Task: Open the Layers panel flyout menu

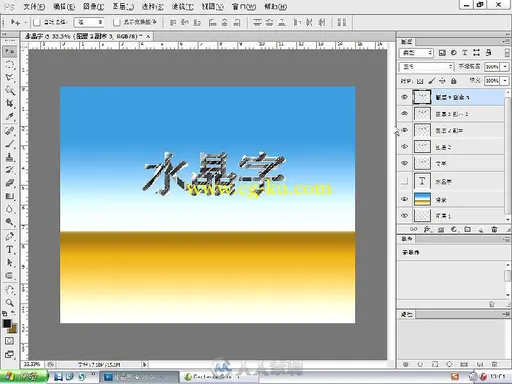Action: tap(506, 41)
